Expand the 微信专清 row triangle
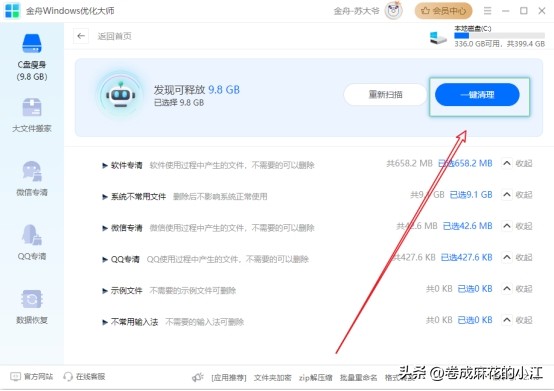Image resolution: width=554 pixels, height=391 pixels. [105, 228]
